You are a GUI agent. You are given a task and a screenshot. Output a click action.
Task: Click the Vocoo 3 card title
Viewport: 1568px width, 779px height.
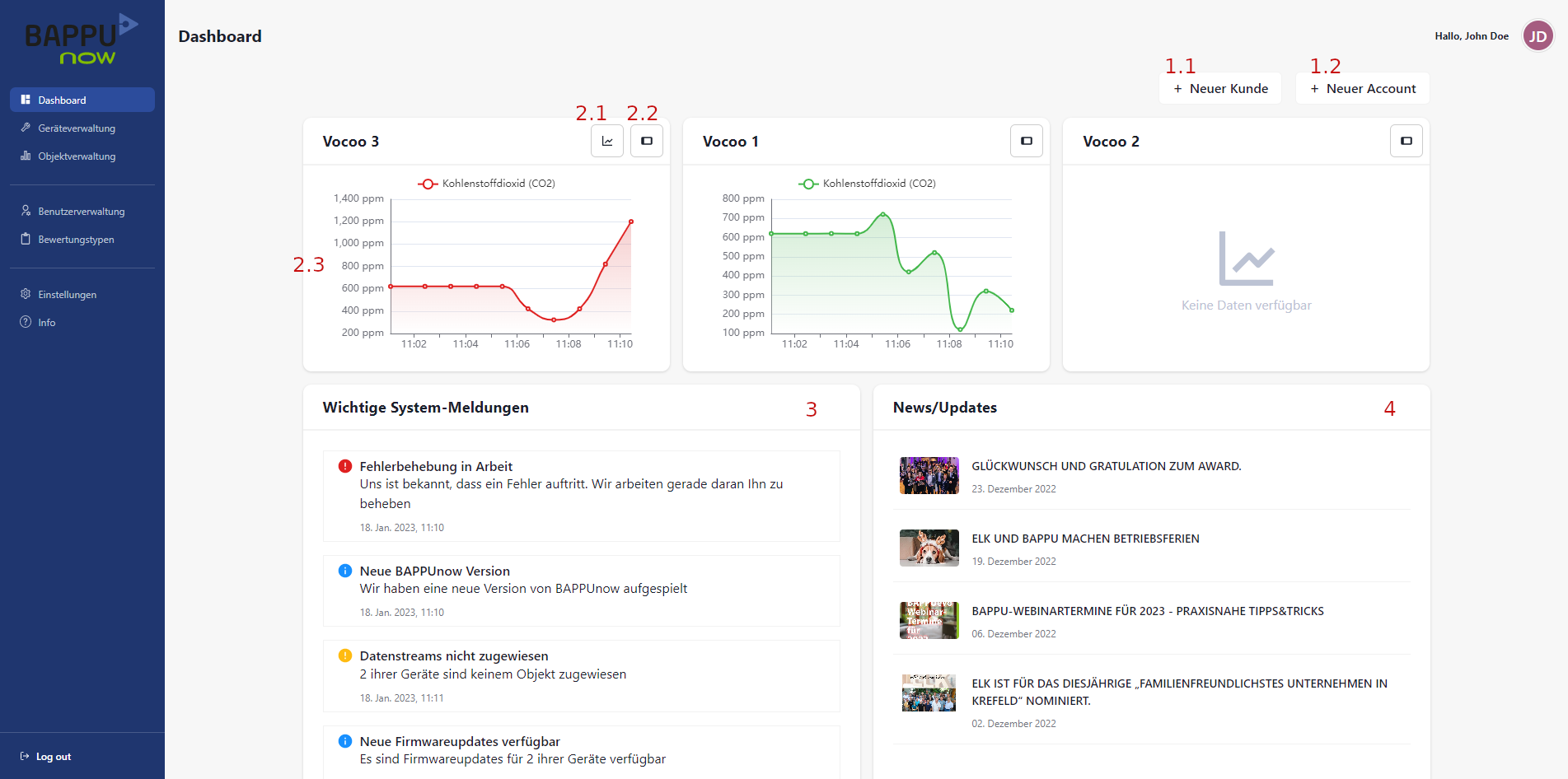pos(351,142)
